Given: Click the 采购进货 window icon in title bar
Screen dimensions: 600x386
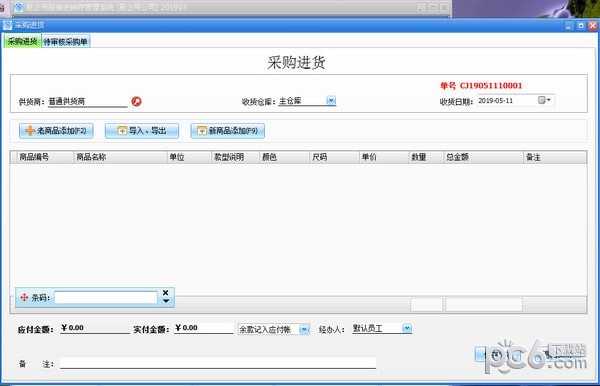Looking at the screenshot, I should coord(7,25).
